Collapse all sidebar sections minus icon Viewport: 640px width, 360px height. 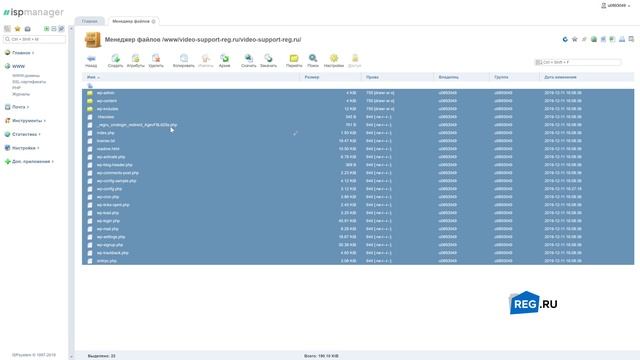53,29
